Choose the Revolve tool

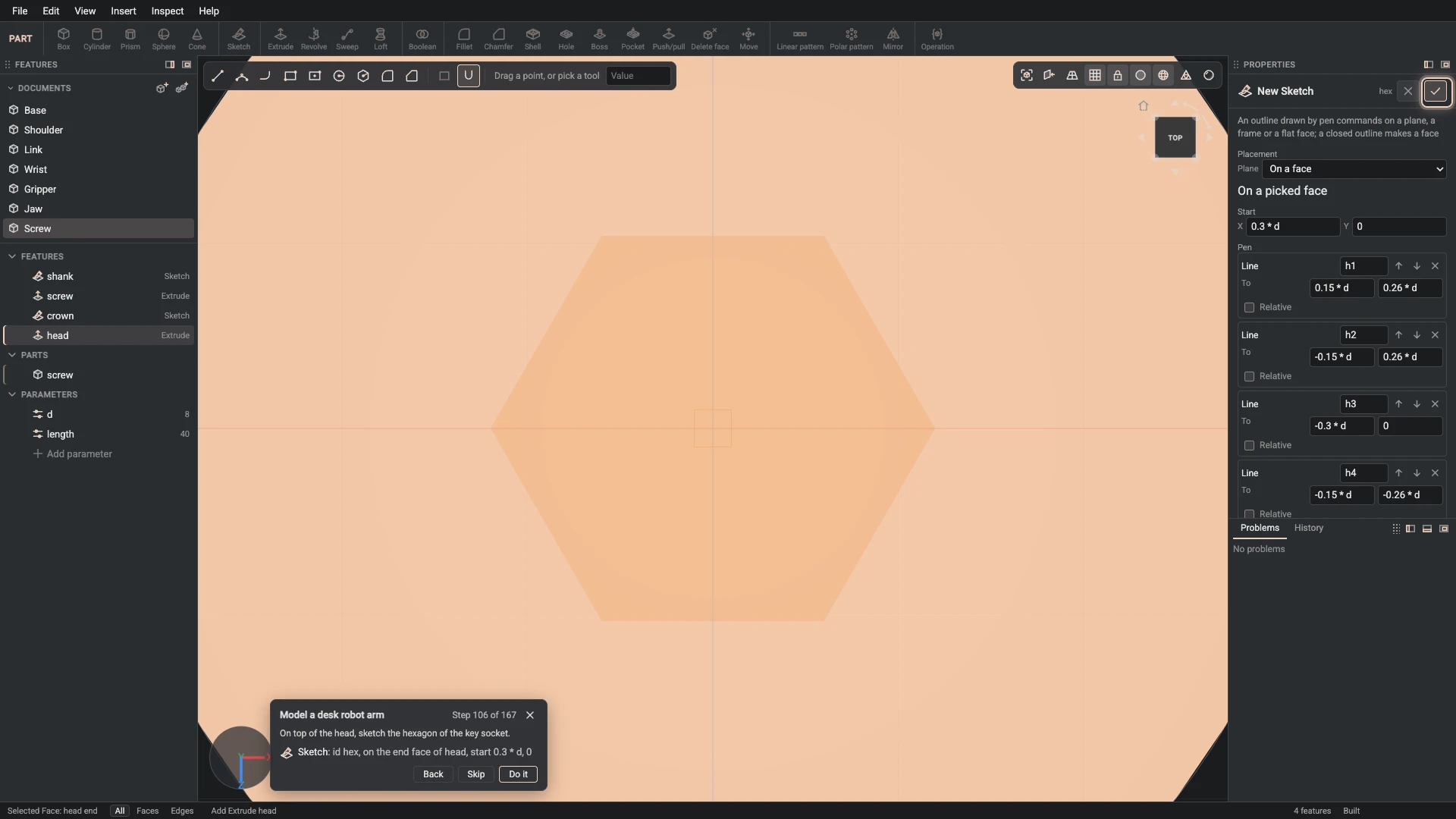point(314,39)
